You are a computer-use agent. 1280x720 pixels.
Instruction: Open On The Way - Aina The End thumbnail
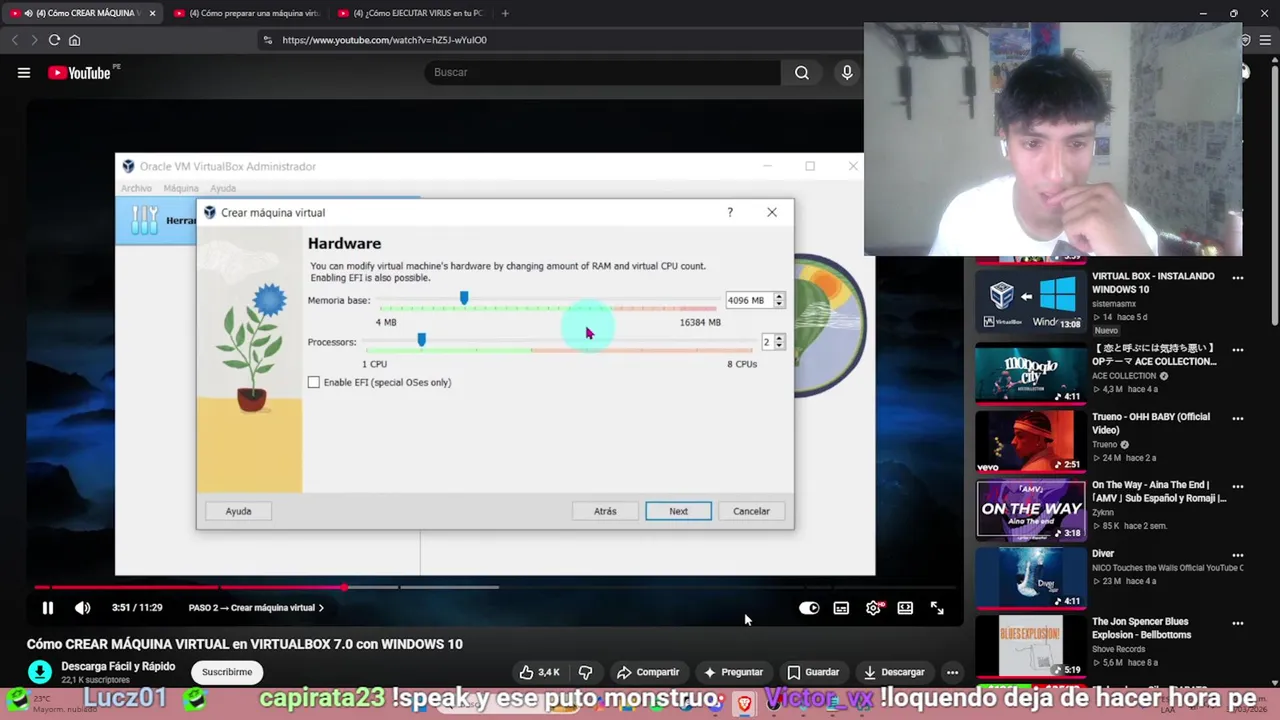coord(1030,510)
